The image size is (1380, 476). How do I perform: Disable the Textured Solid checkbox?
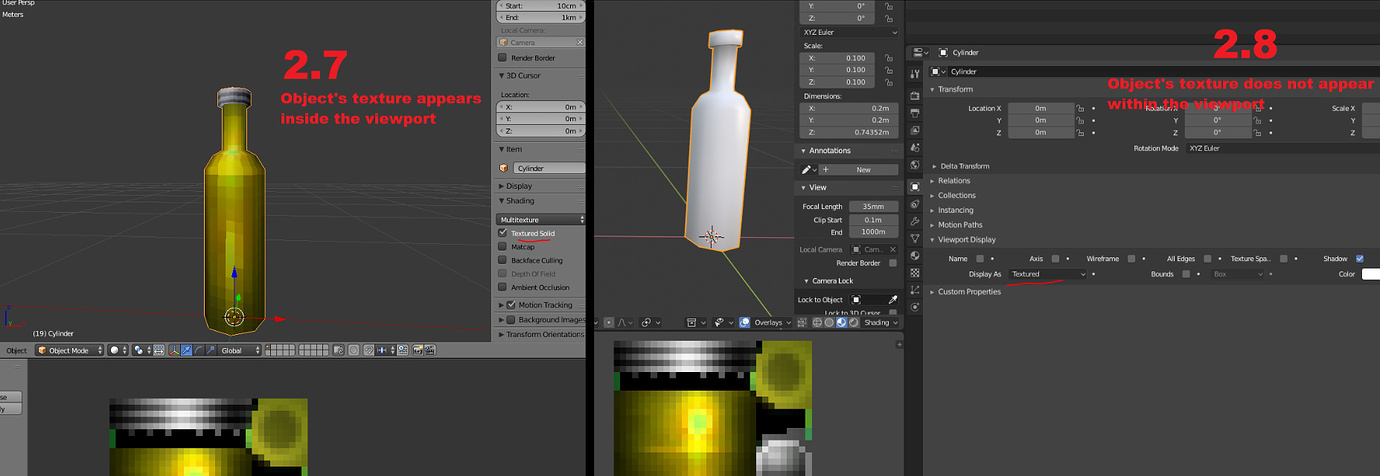(503, 233)
